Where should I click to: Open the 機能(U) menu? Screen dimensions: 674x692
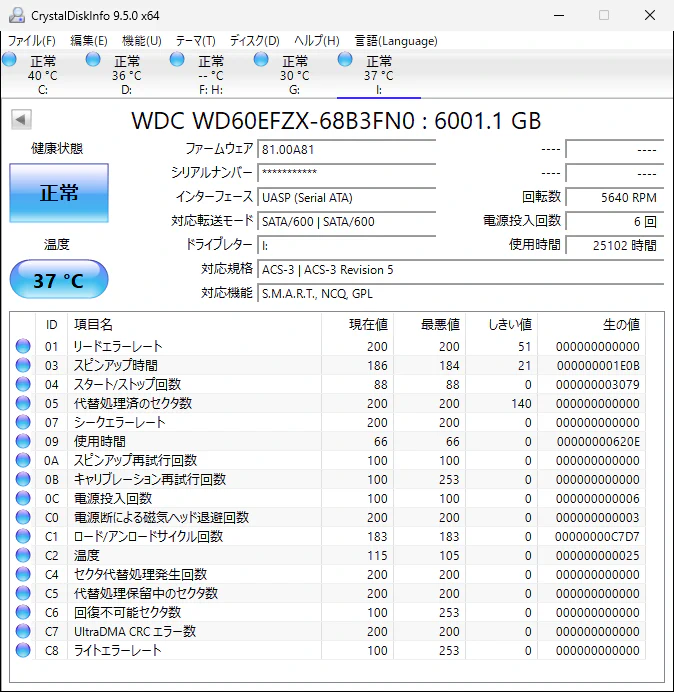point(142,41)
